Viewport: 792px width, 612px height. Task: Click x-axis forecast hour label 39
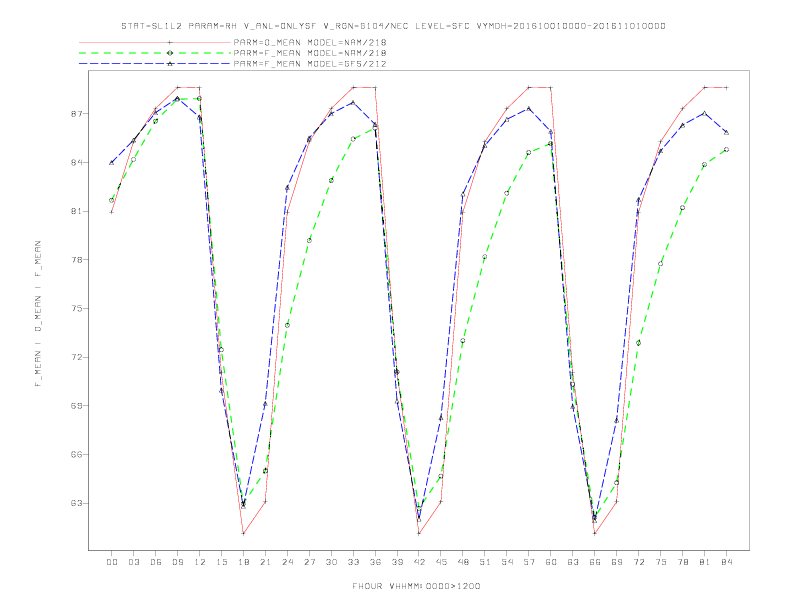click(397, 562)
